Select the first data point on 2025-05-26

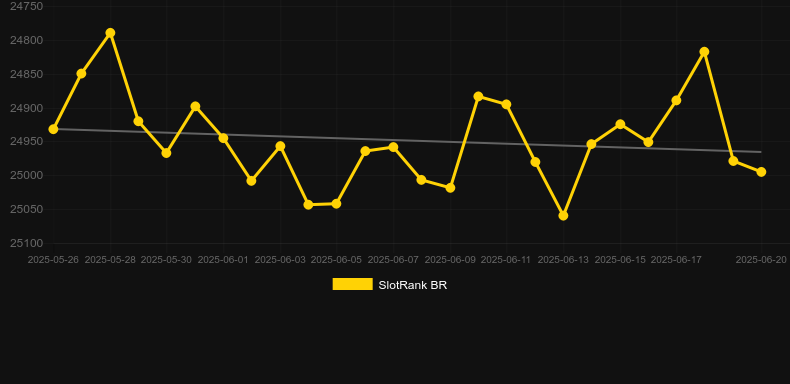53,130
